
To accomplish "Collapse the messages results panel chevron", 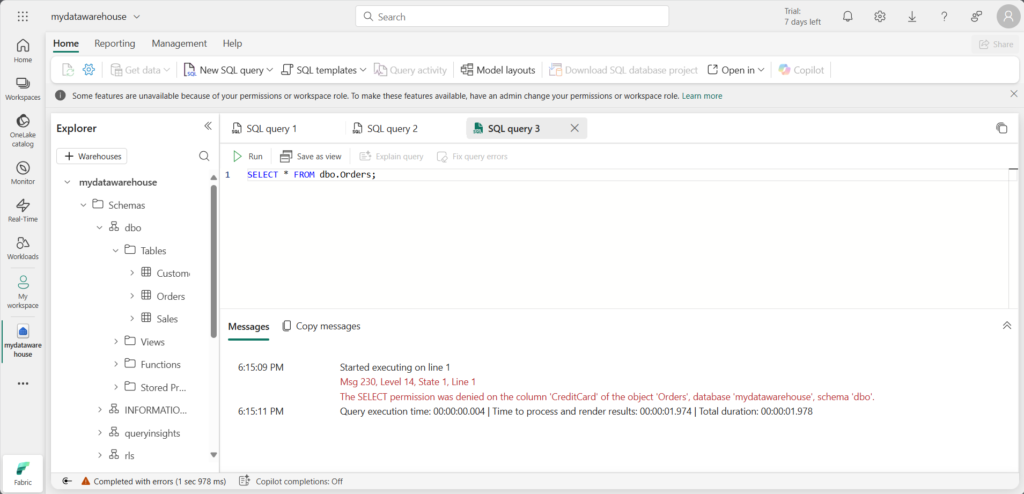I will [x=1006, y=326].
